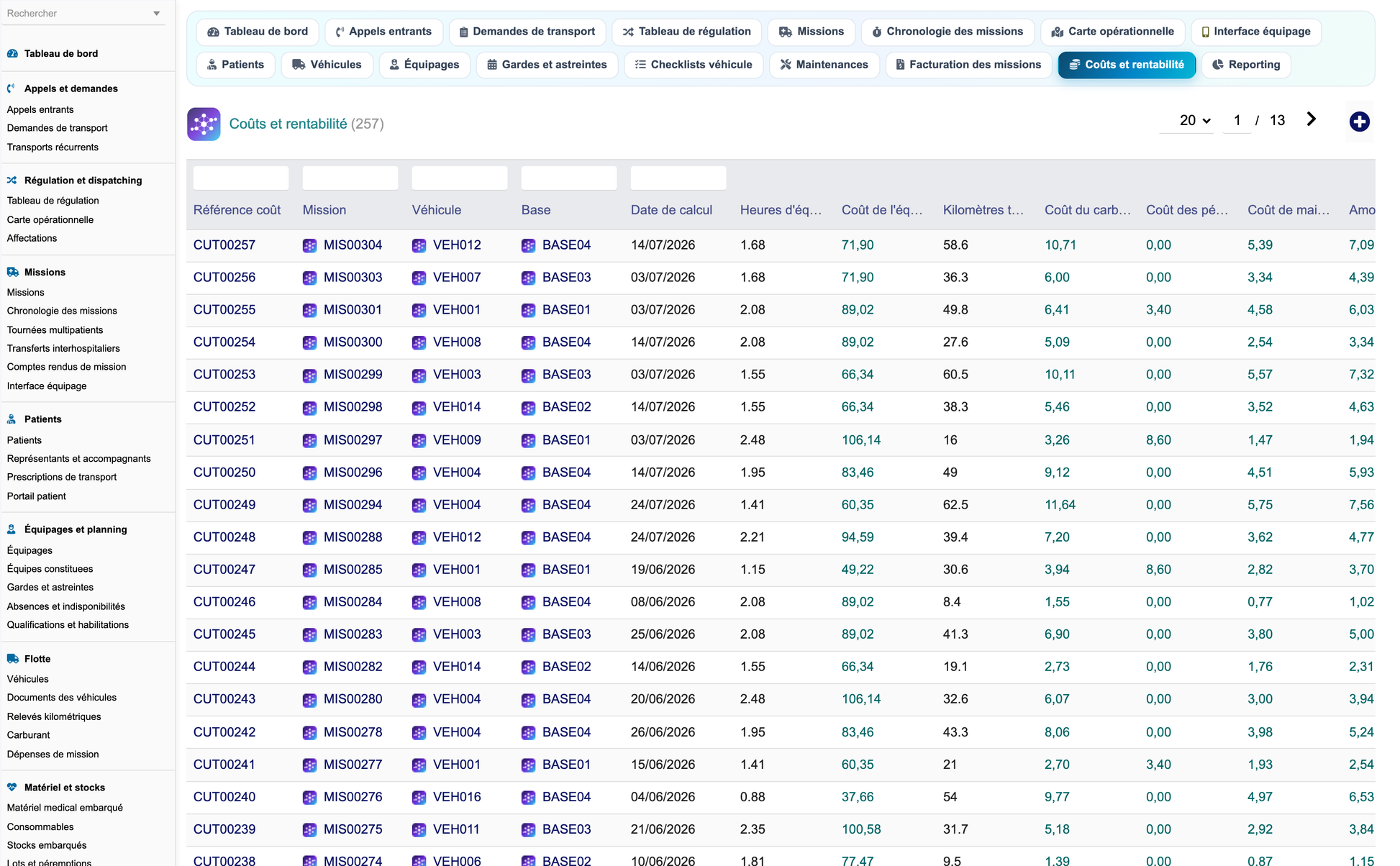Add a new cost record with plus icon
This screenshot has width=1400, height=866.
pos(1359,122)
